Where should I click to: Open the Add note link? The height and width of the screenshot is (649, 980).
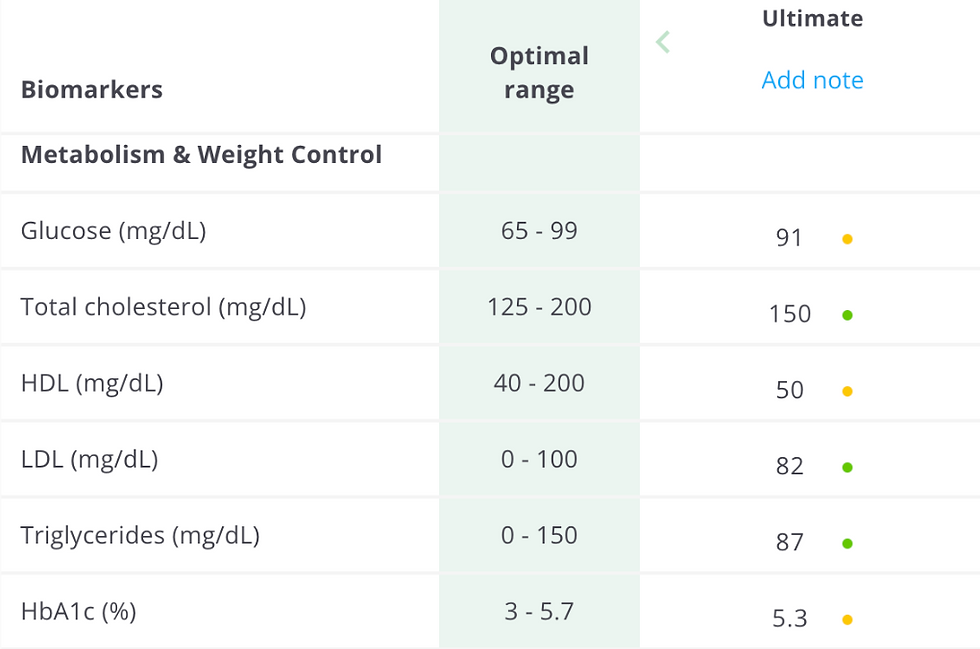812,80
